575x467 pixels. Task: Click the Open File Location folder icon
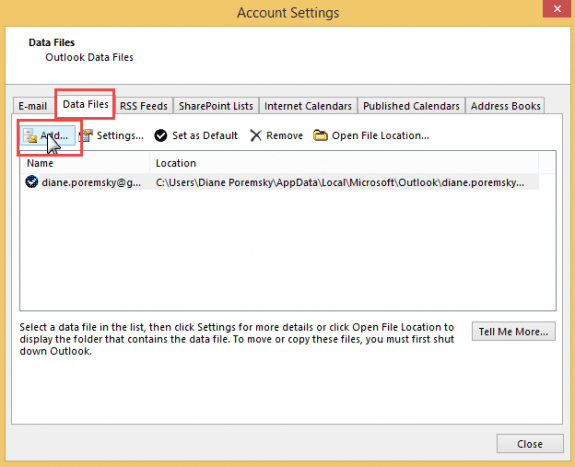coord(320,135)
